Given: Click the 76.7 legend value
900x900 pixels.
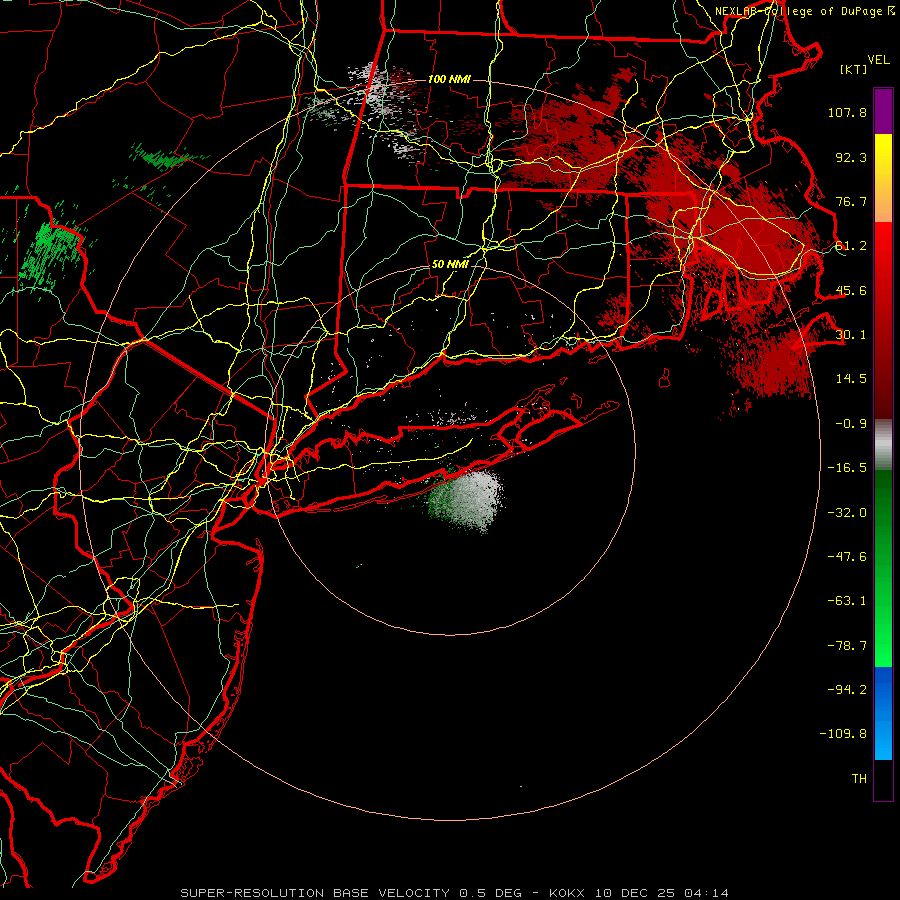Looking at the screenshot, I should coord(851,201).
